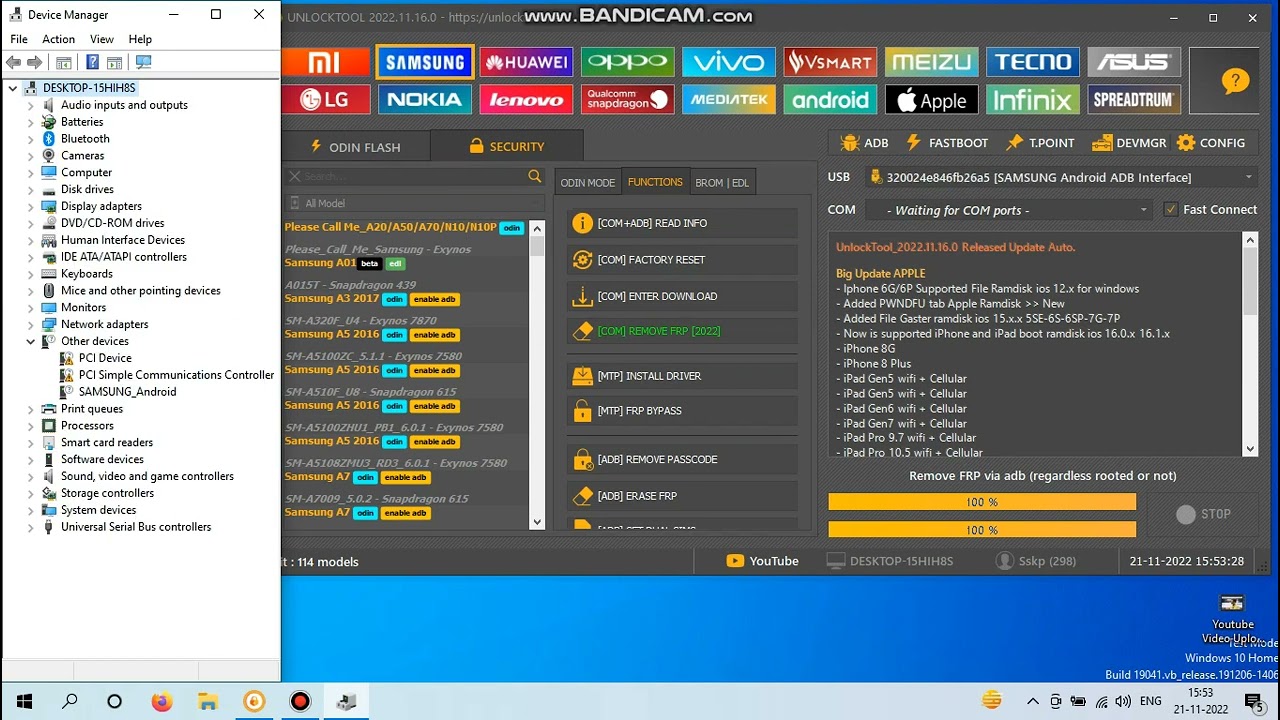Open the BROM | EDL tab
This screenshot has height=720, width=1280.
pyautogui.click(x=722, y=183)
